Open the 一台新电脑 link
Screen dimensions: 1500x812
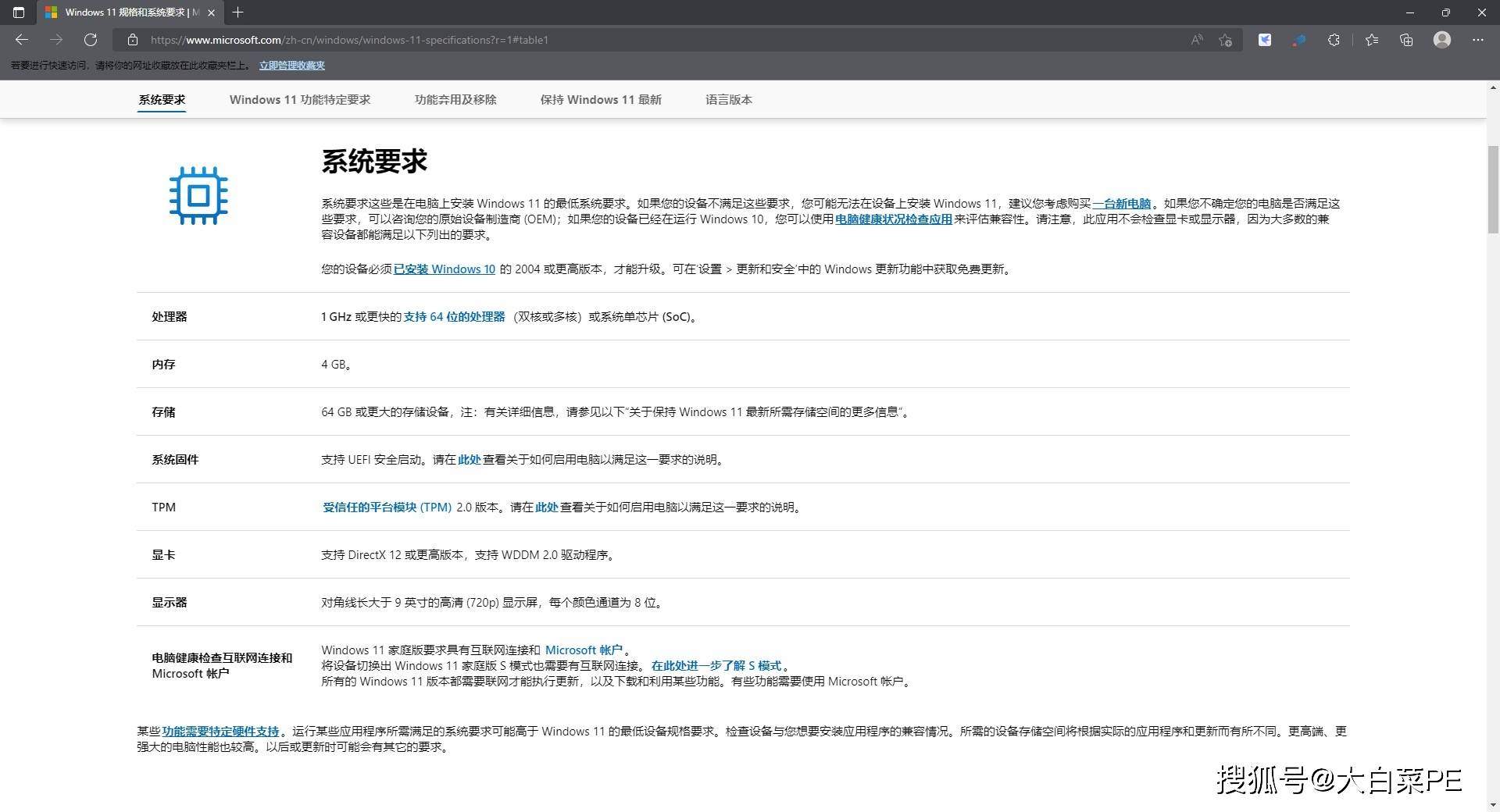click(1121, 204)
